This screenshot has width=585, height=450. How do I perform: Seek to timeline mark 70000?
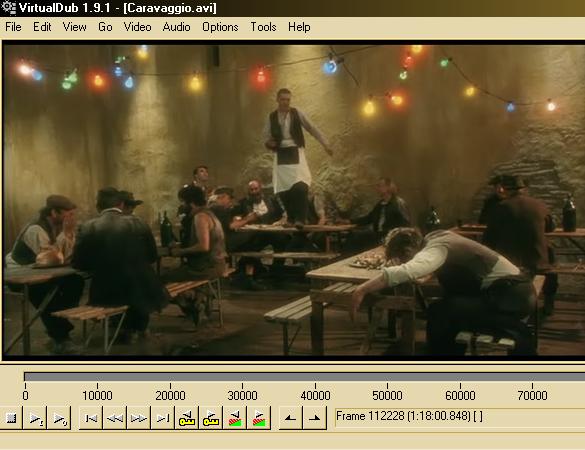(532, 395)
